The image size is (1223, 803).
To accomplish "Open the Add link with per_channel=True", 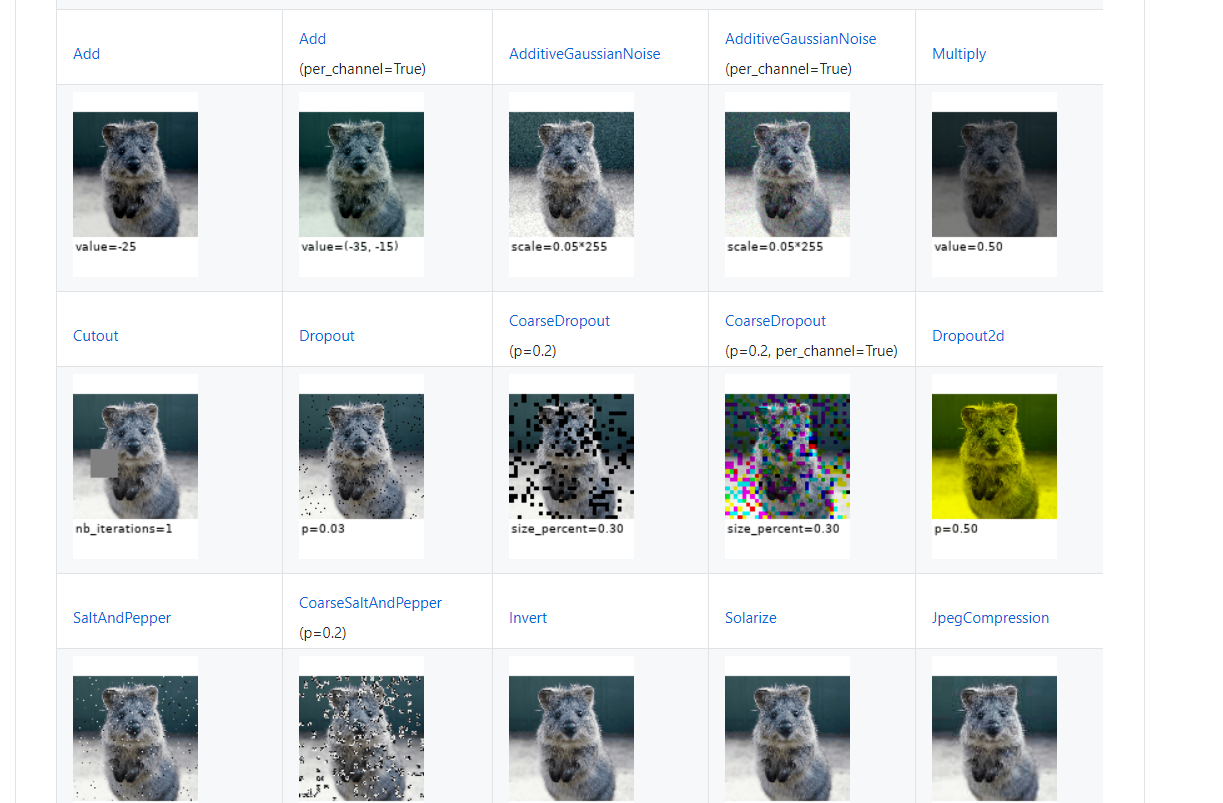I will pos(312,39).
